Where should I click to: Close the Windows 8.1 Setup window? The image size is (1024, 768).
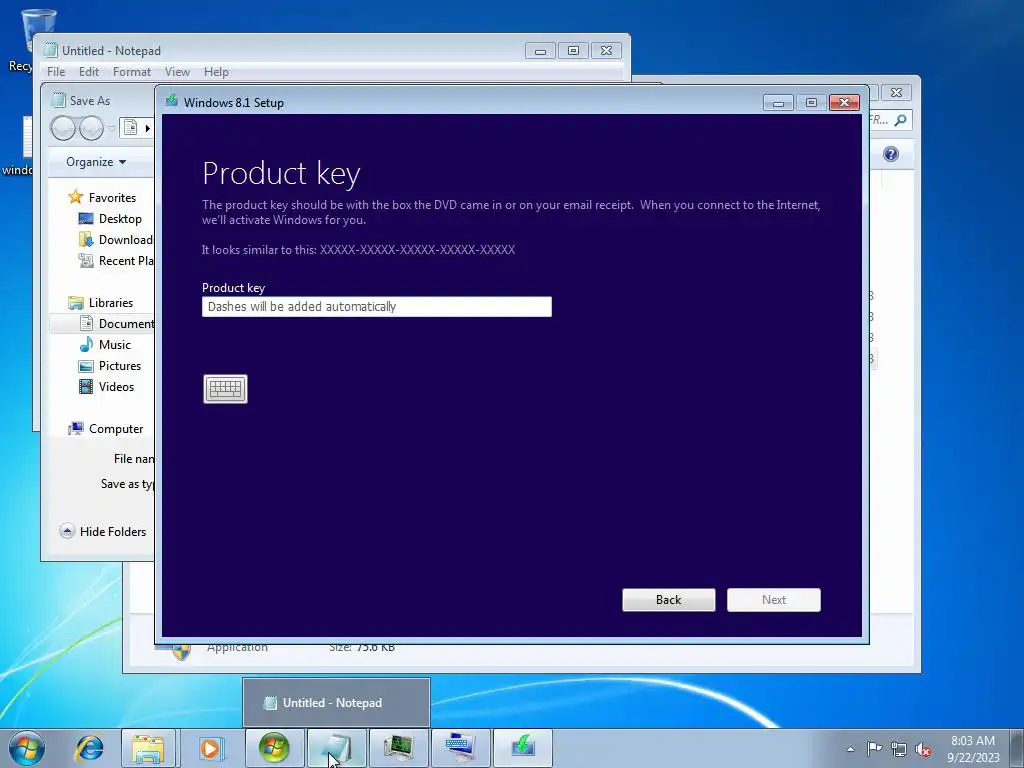coord(844,103)
